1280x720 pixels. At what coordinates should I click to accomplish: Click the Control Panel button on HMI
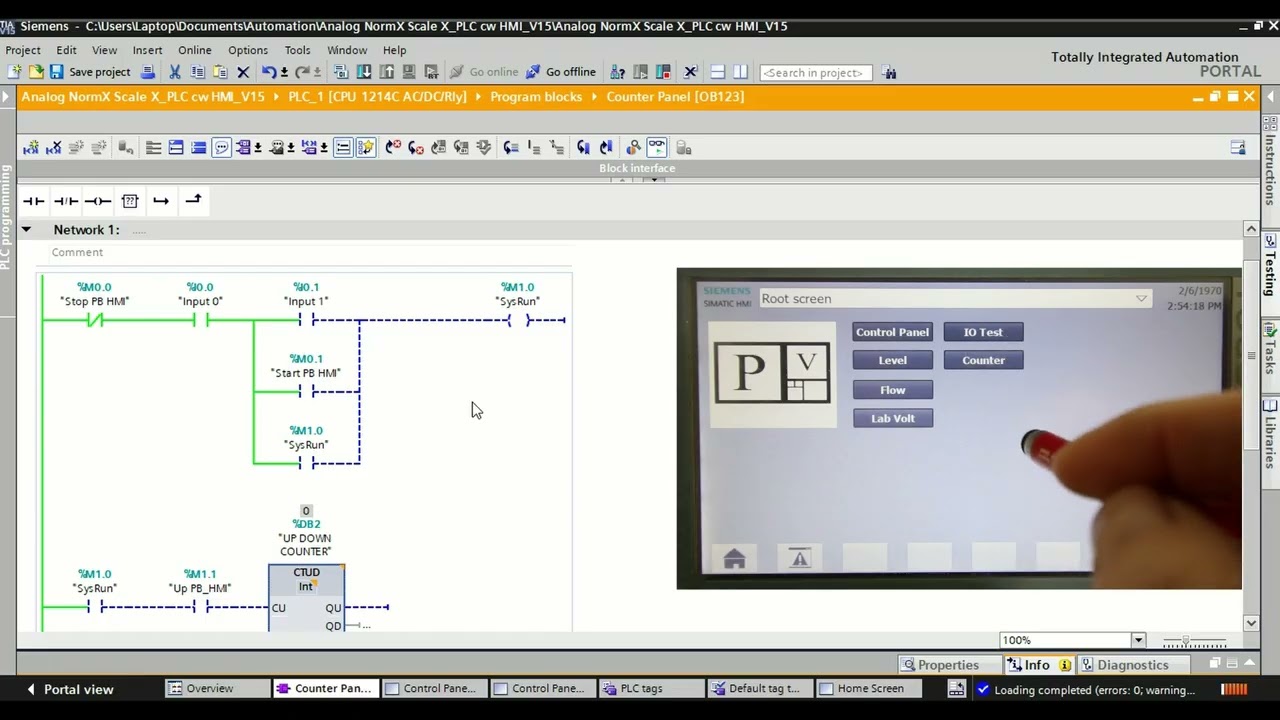(x=892, y=332)
